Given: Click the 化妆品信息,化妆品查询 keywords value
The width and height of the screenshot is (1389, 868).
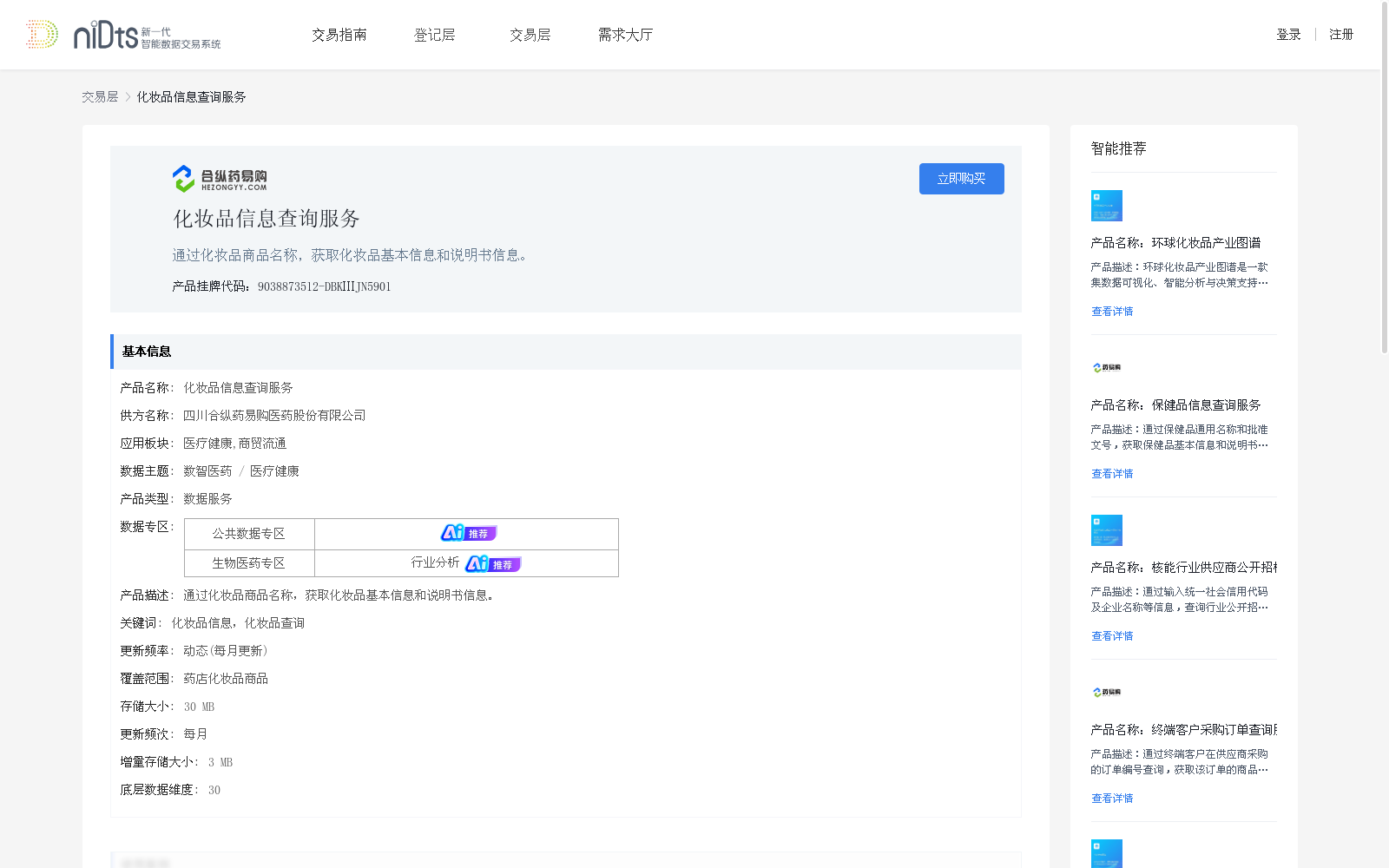Looking at the screenshot, I should click(238, 623).
